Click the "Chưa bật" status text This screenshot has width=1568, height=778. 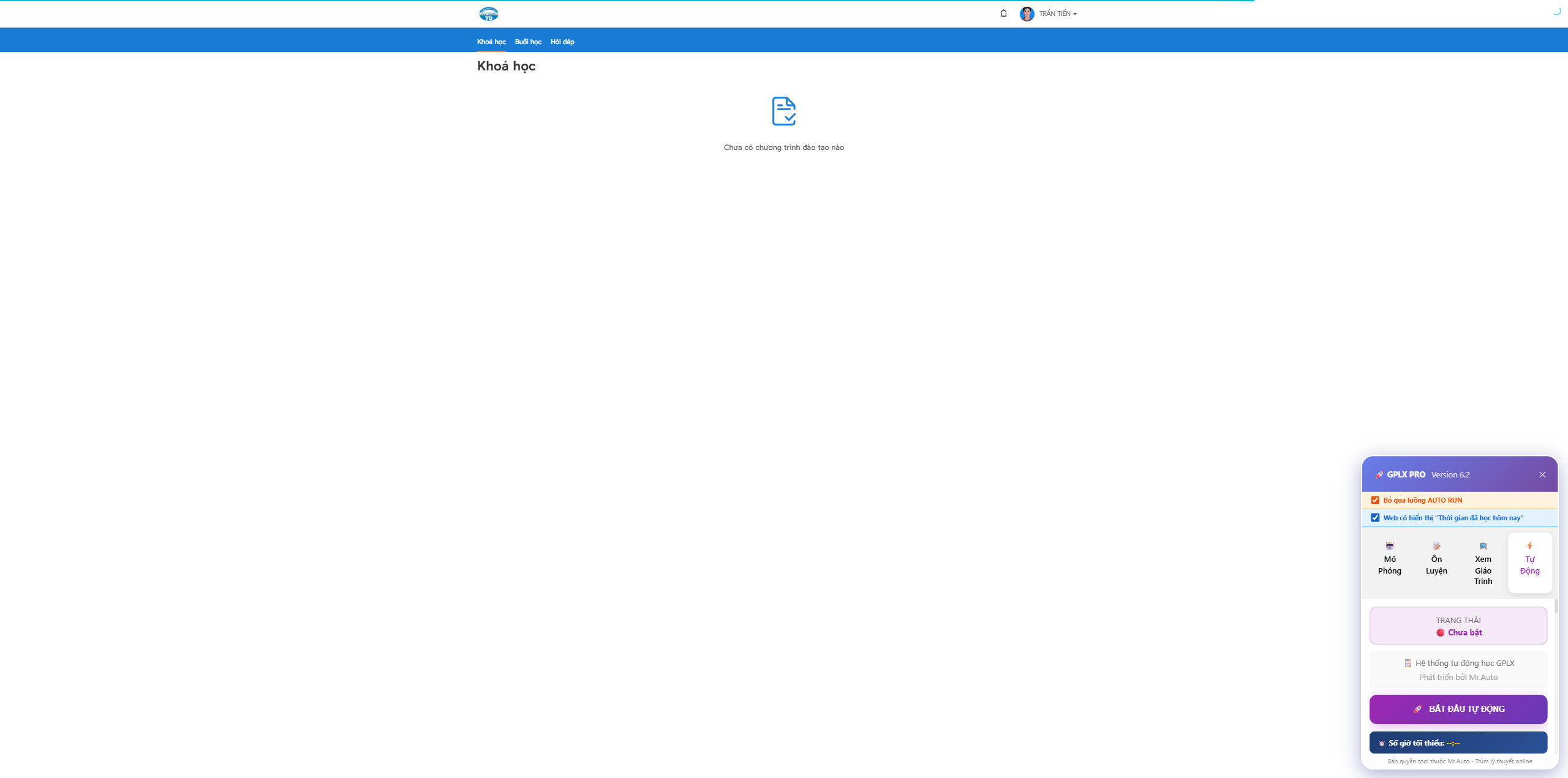(x=1464, y=633)
